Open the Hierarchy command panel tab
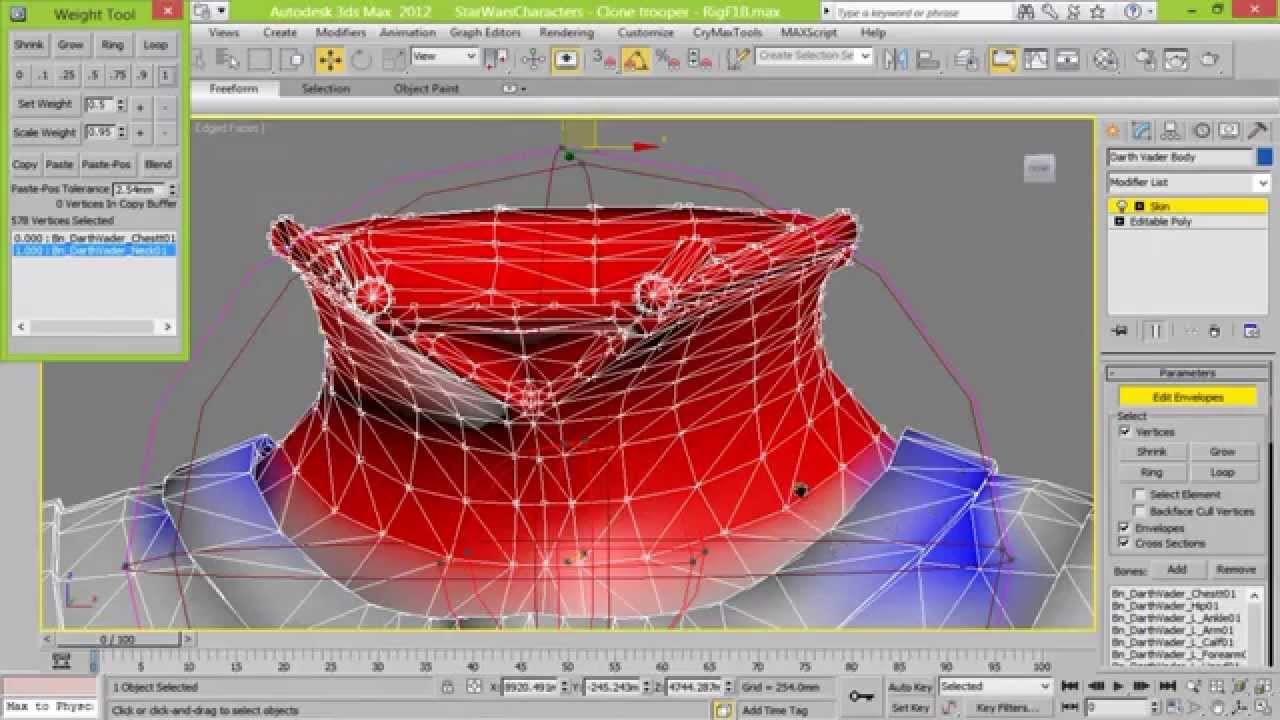Screen dimensions: 1280x720 pos(1171,131)
